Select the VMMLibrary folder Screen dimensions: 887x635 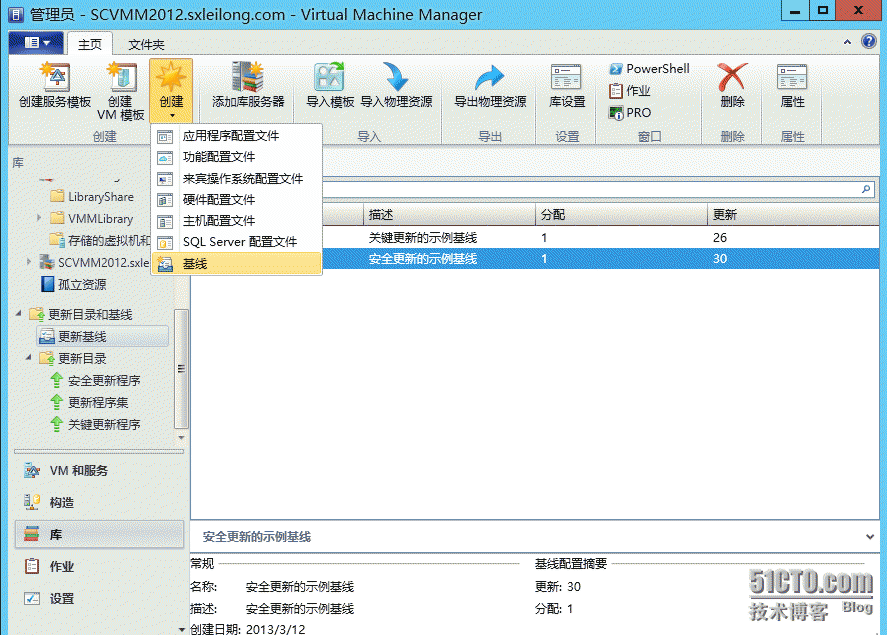(x=92, y=218)
